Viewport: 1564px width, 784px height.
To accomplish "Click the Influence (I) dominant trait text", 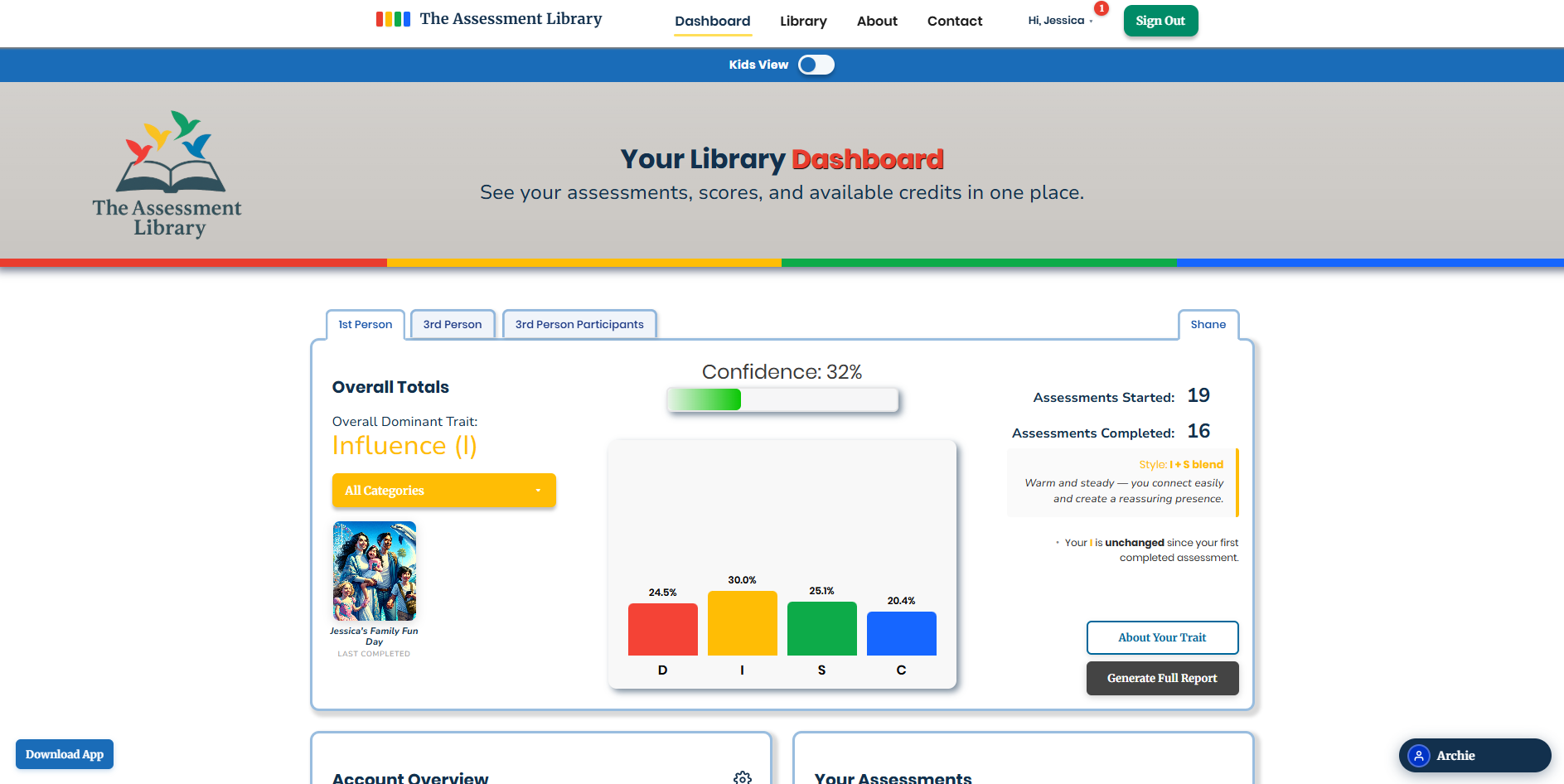I will pos(404,446).
